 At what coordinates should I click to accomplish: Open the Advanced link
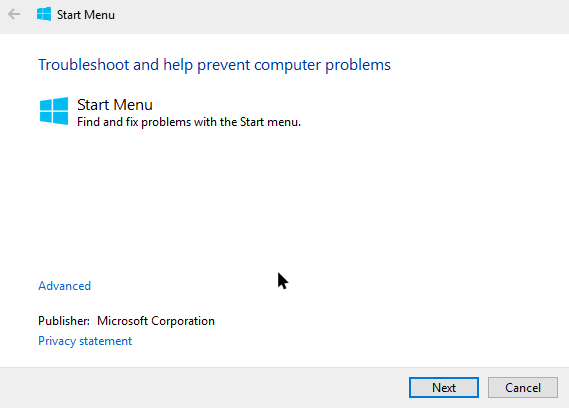(x=65, y=286)
